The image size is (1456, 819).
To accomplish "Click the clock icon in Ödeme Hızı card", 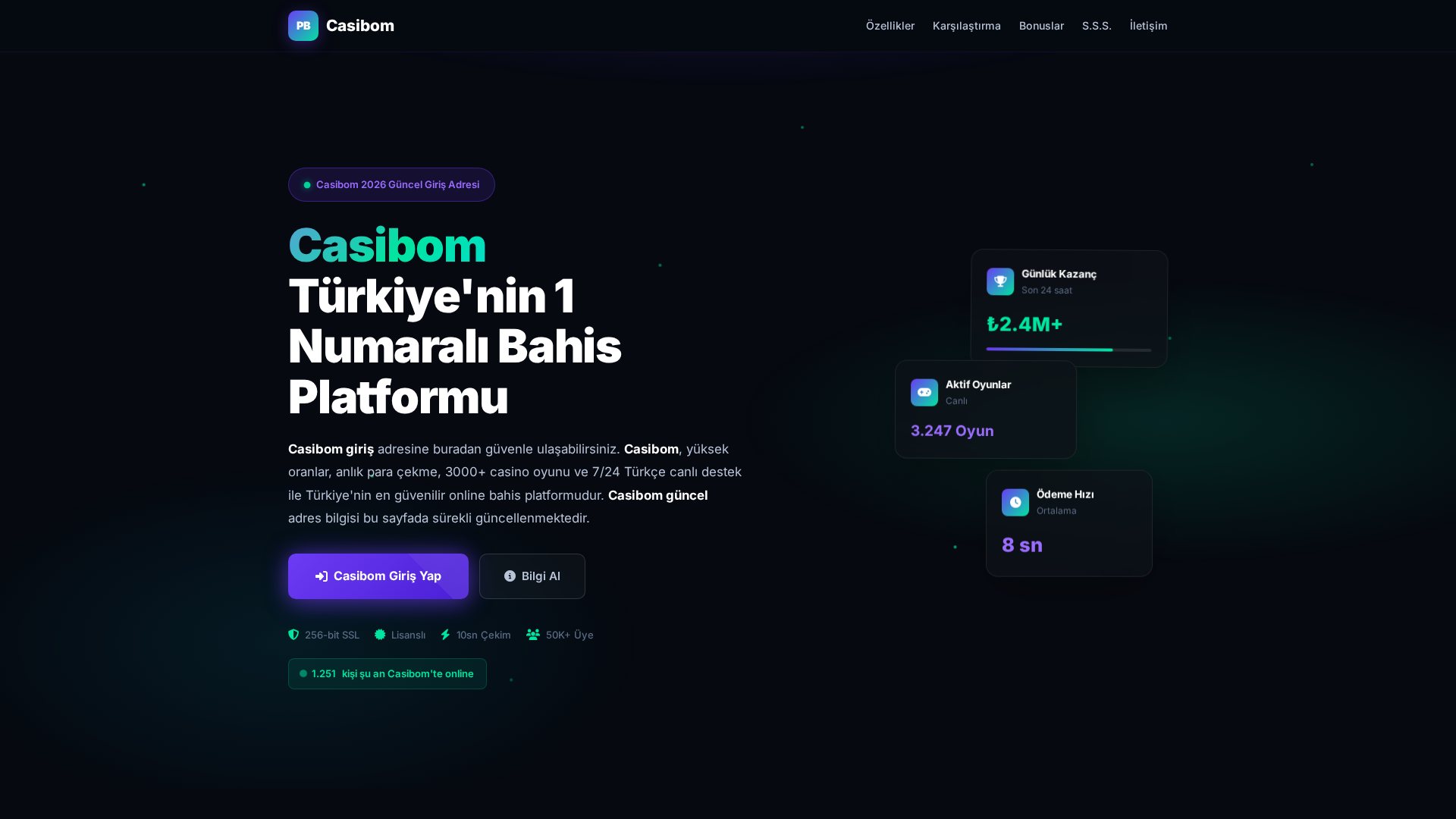I will coord(1015,503).
